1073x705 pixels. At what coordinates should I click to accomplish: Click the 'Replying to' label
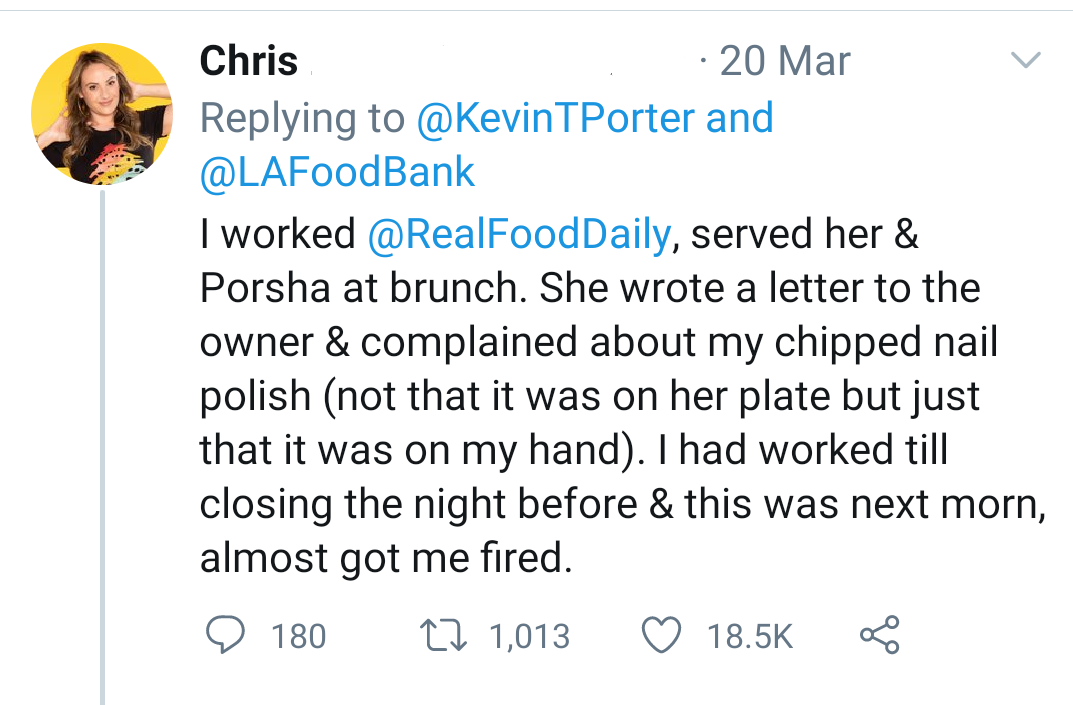[x=302, y=118]
